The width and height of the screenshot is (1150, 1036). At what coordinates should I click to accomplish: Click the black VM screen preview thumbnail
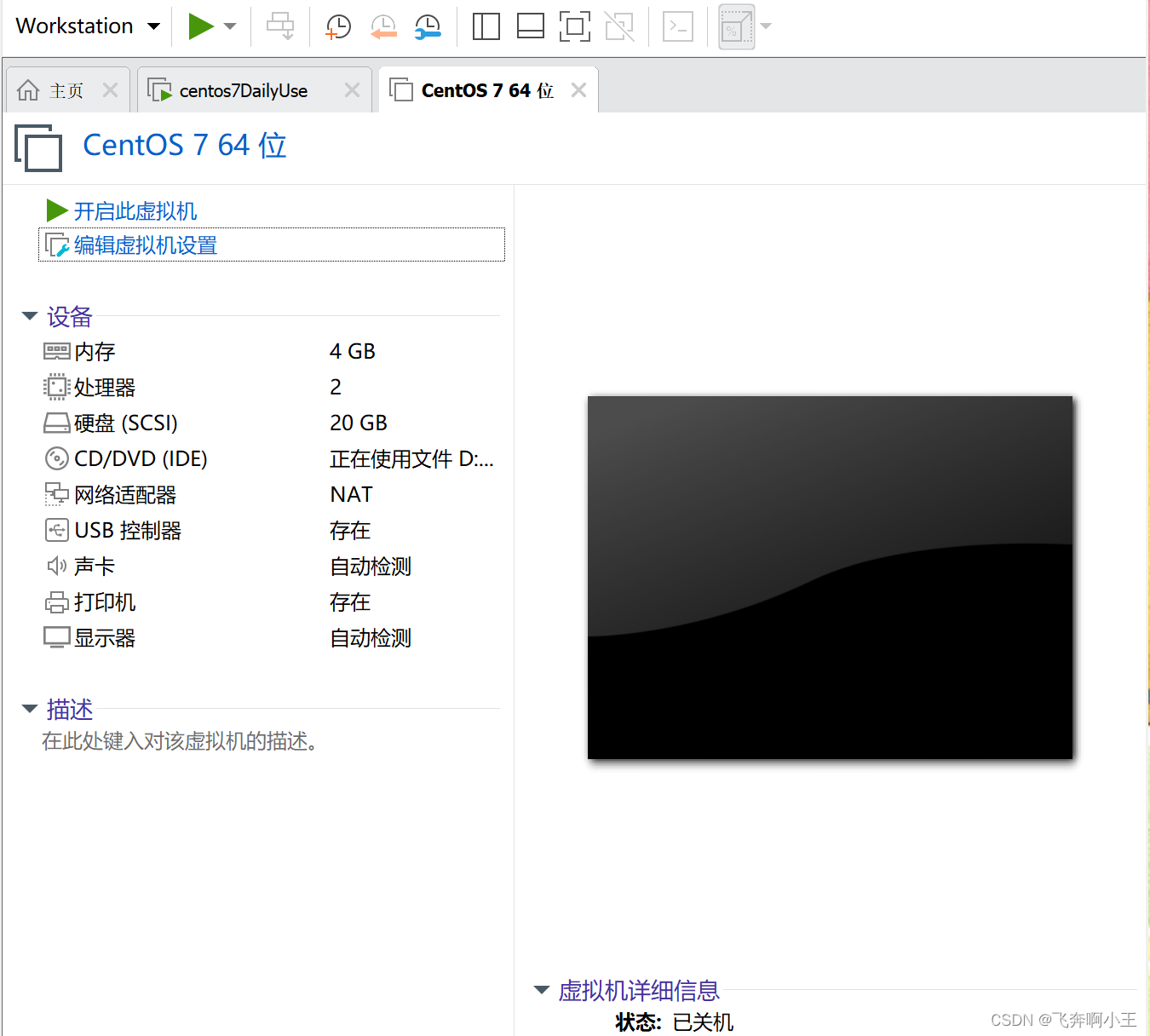coord(830,577)
